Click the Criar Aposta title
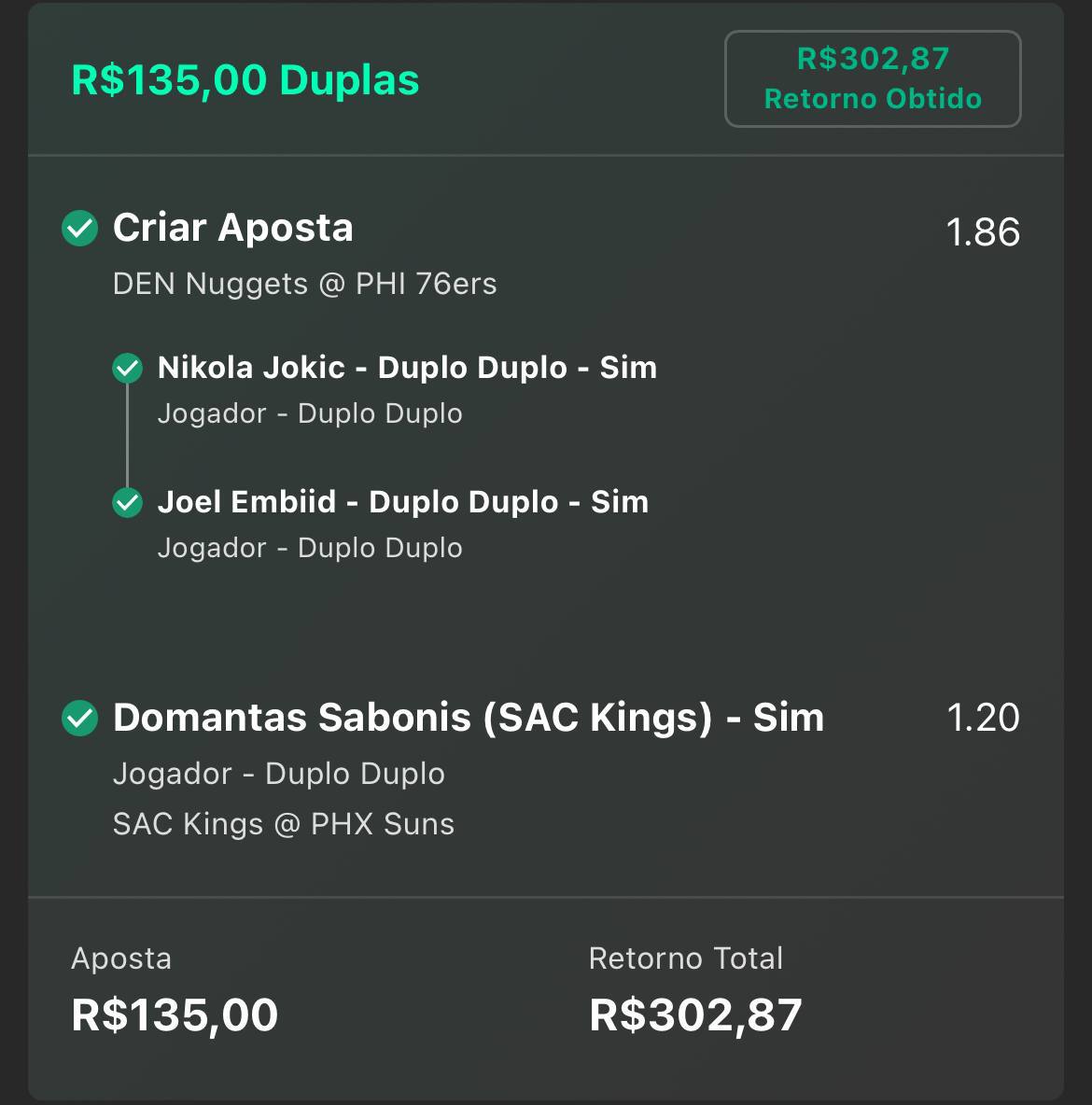 click(x=233, y=228)
